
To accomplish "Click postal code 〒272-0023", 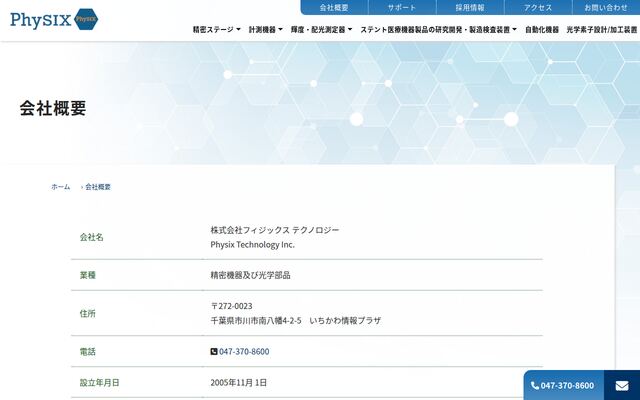I will pos(231,306).
